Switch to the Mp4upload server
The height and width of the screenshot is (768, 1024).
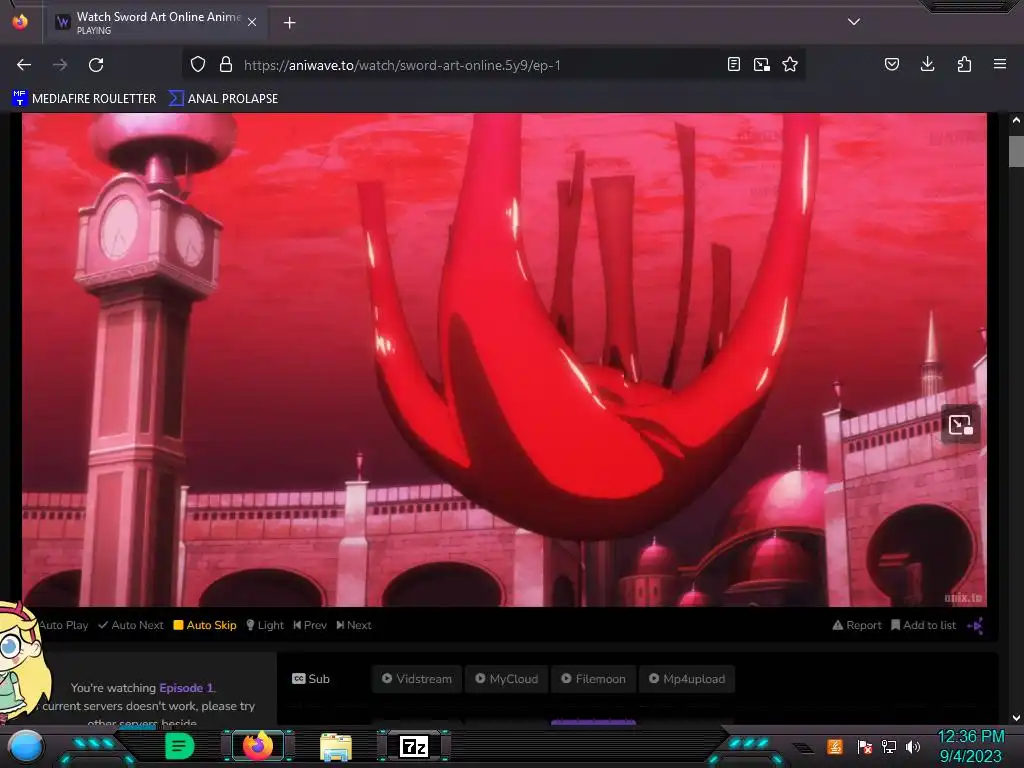click(687, 679)
